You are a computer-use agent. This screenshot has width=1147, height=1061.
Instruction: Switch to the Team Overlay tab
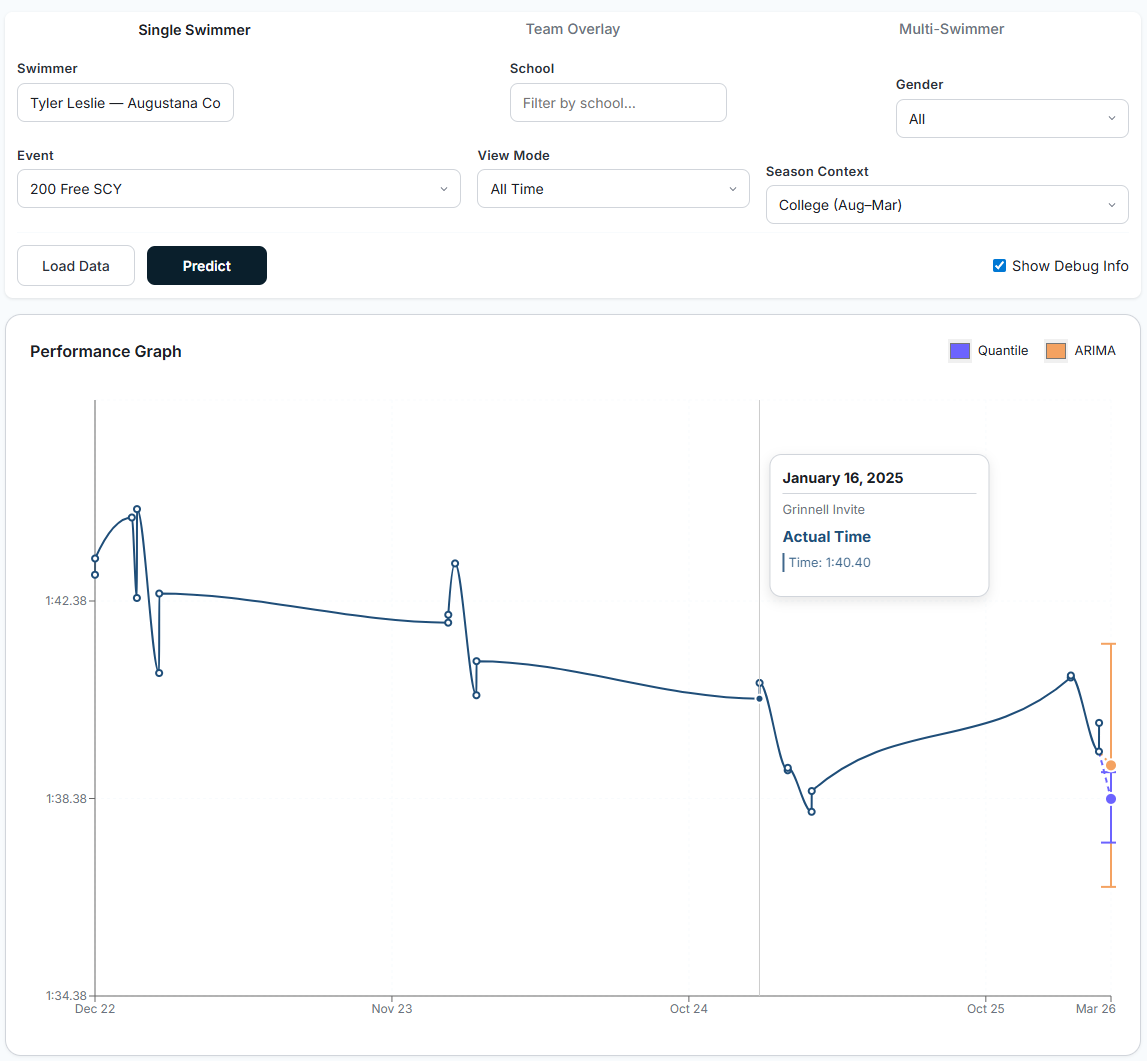[572, 29]
